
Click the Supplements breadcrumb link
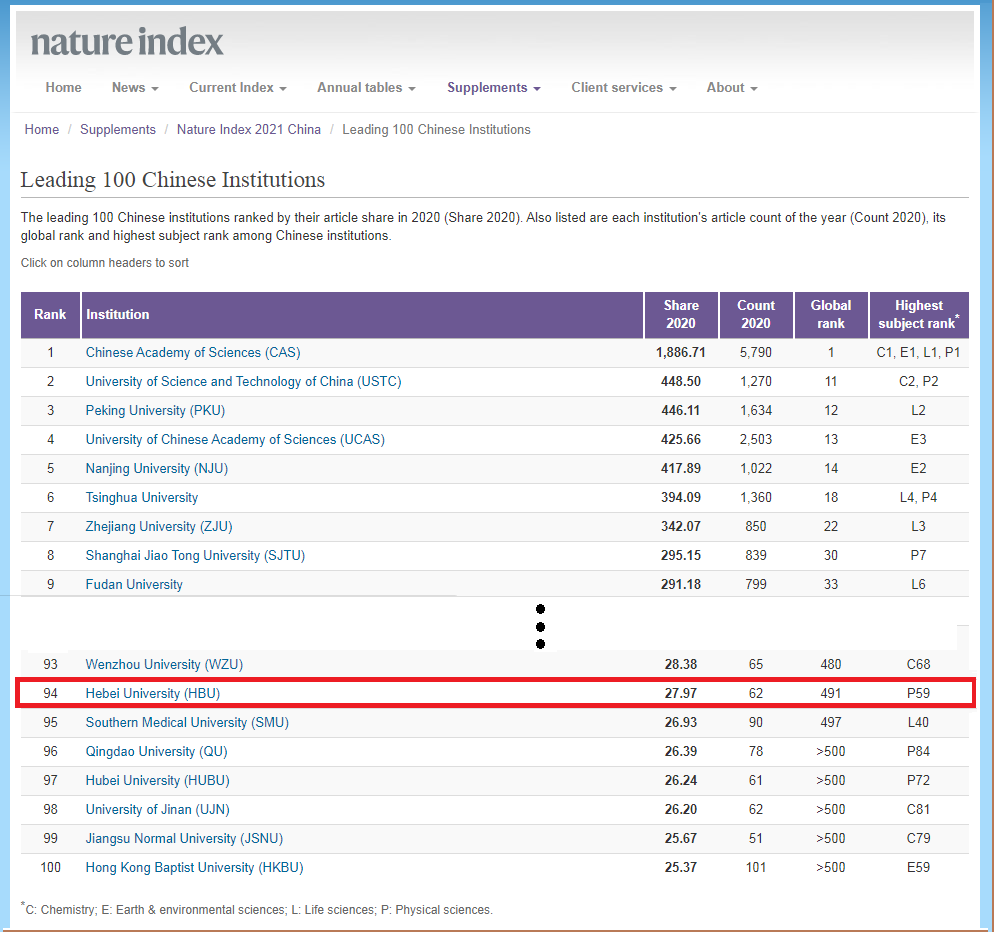pos(118,130)
